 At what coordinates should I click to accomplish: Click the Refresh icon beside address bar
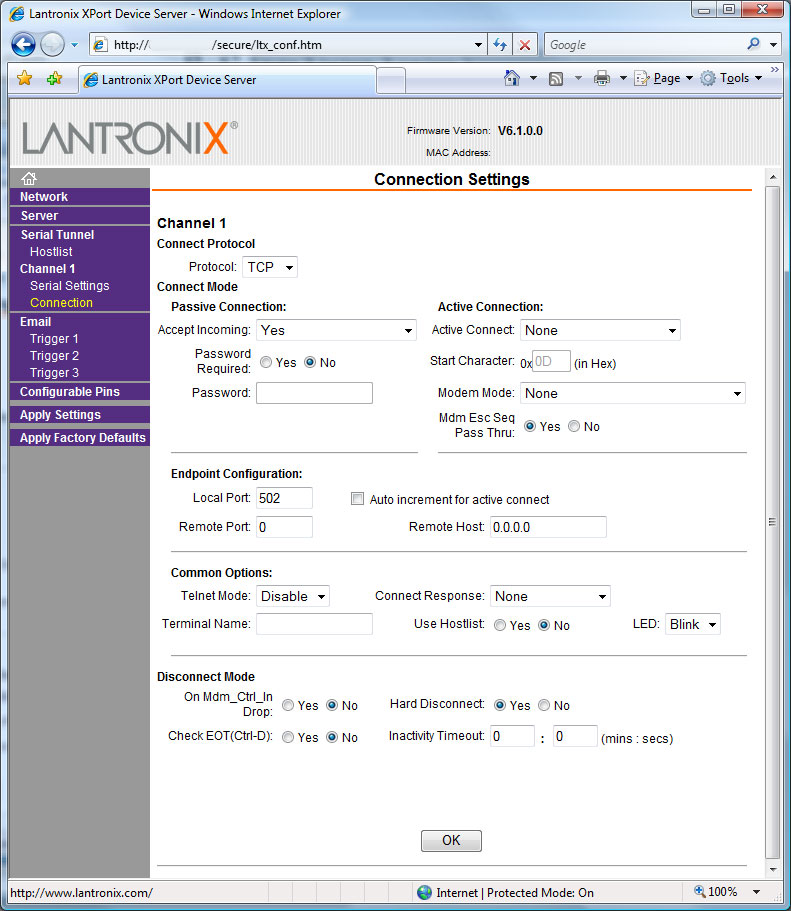pos(500,45)
